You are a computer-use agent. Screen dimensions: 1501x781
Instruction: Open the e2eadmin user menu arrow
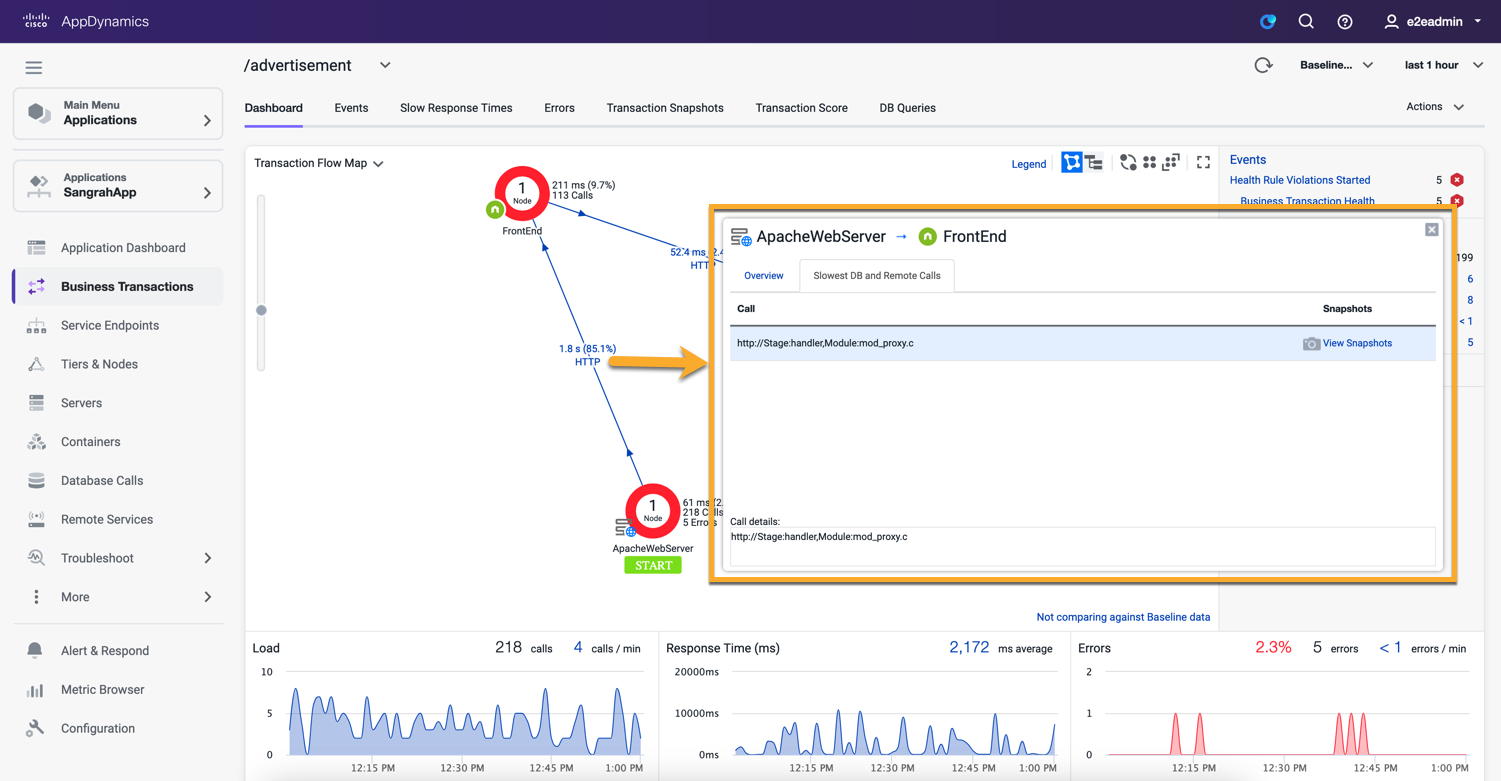tap(1478, 21)
